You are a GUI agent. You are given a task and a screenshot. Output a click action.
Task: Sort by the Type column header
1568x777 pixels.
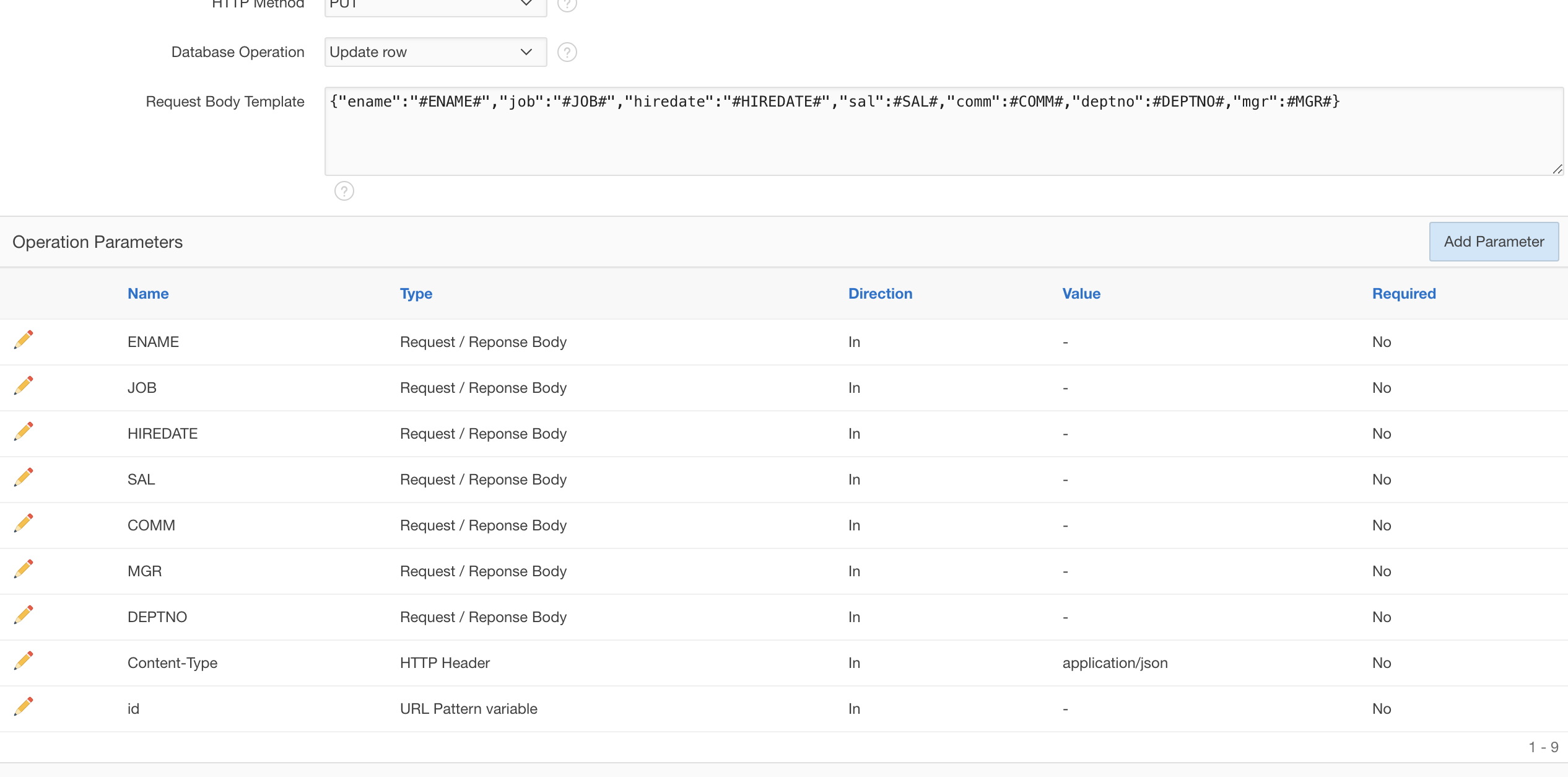[x=416, y=294]
